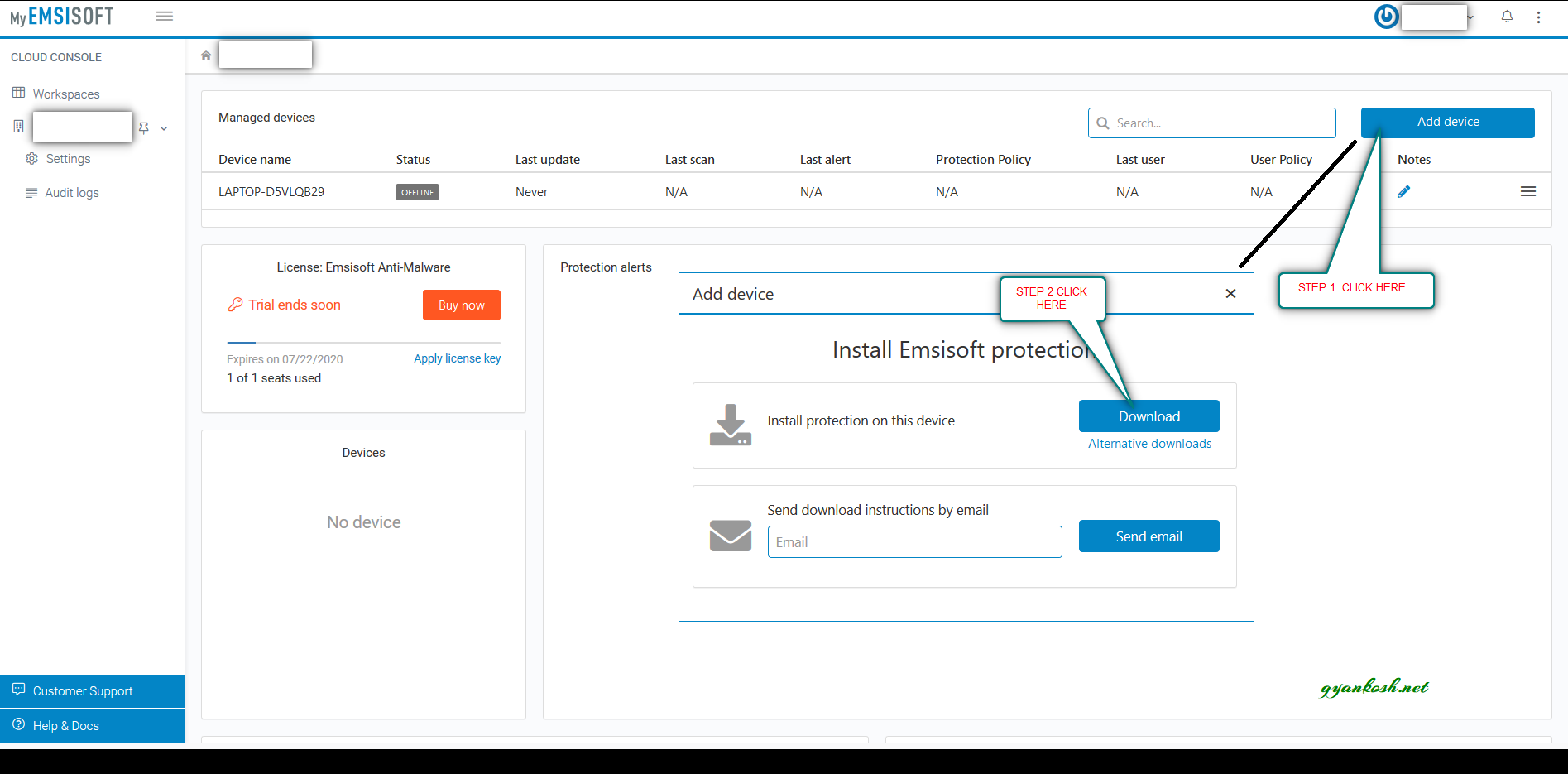Click the workspace building icon
The image size is (1568, 774).
click(18, 127)
